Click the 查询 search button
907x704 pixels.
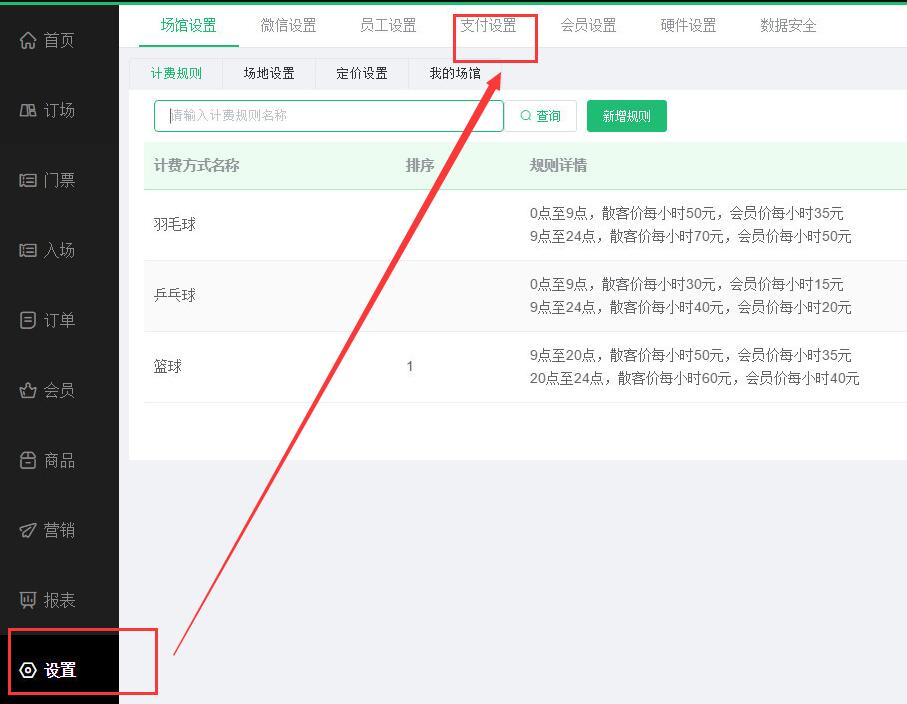(541, 116)
